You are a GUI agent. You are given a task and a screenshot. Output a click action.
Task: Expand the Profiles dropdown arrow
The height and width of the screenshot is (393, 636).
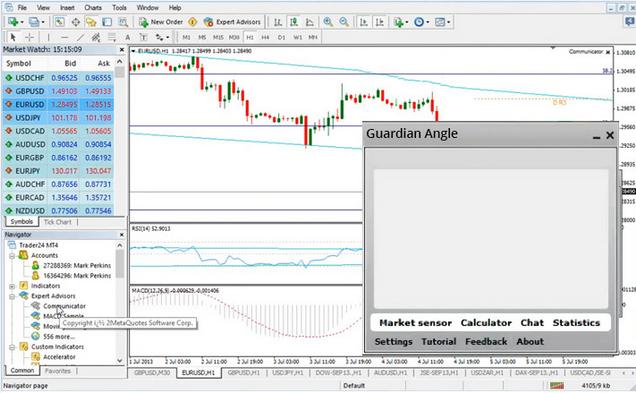point(43,22)
